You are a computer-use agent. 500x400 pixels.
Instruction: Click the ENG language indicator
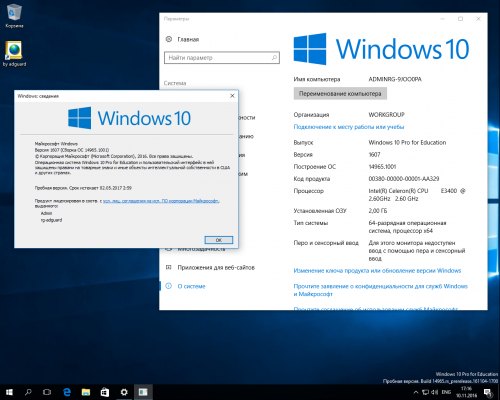[x=446, y=392]
